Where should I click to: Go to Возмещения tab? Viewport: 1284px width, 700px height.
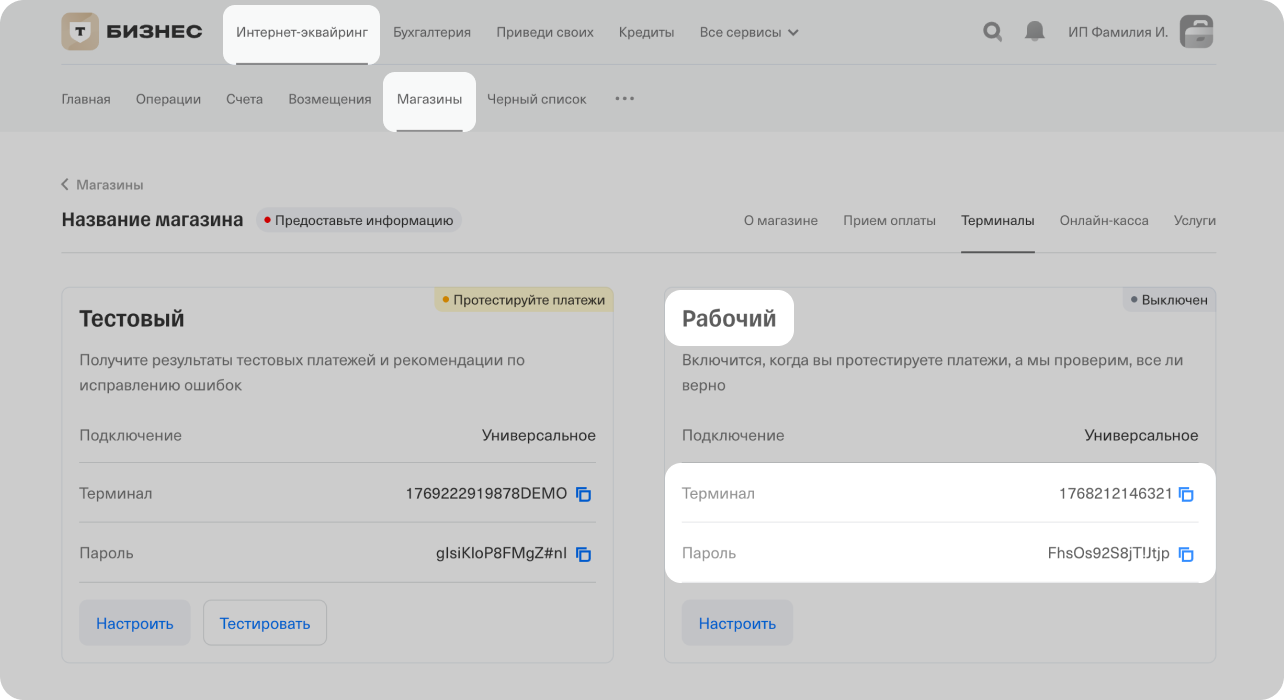click(x=330, y=99)
